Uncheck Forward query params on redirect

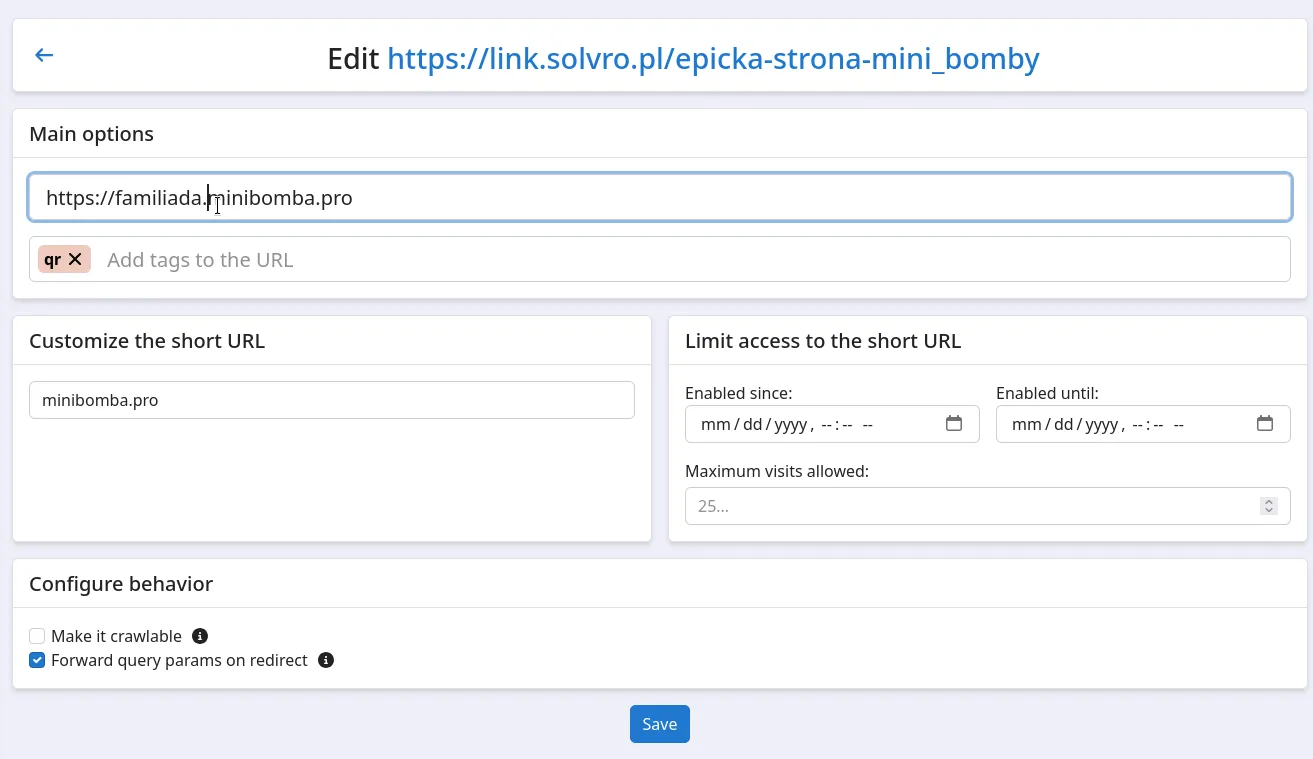tap(37, 661)
